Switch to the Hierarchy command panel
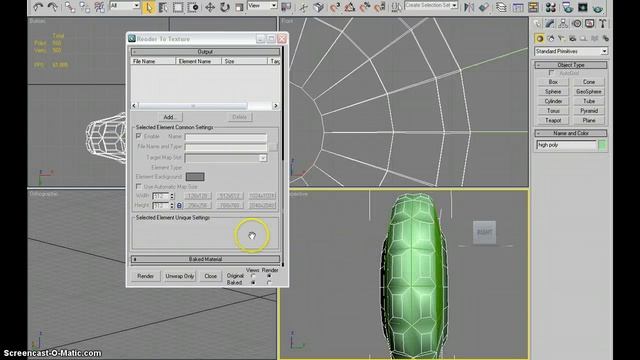Screen dimensions: 640x360 (563, 24)
